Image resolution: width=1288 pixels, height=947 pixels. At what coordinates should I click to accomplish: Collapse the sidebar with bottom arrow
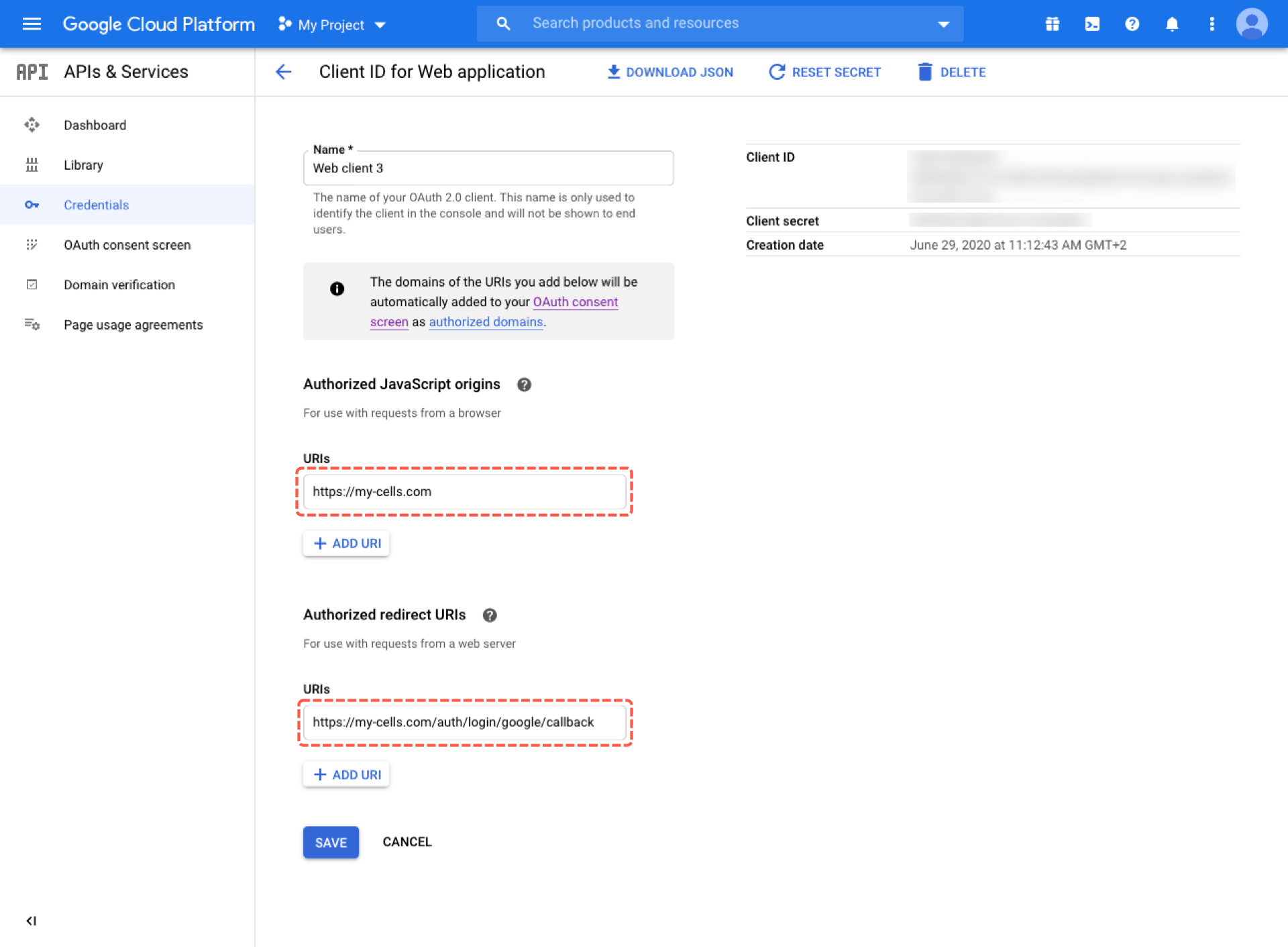31,921
